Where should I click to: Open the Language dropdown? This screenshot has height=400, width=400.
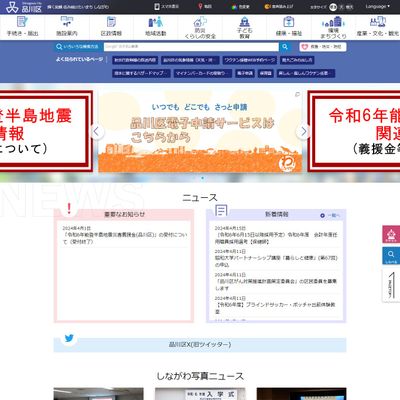click(378, 6)
